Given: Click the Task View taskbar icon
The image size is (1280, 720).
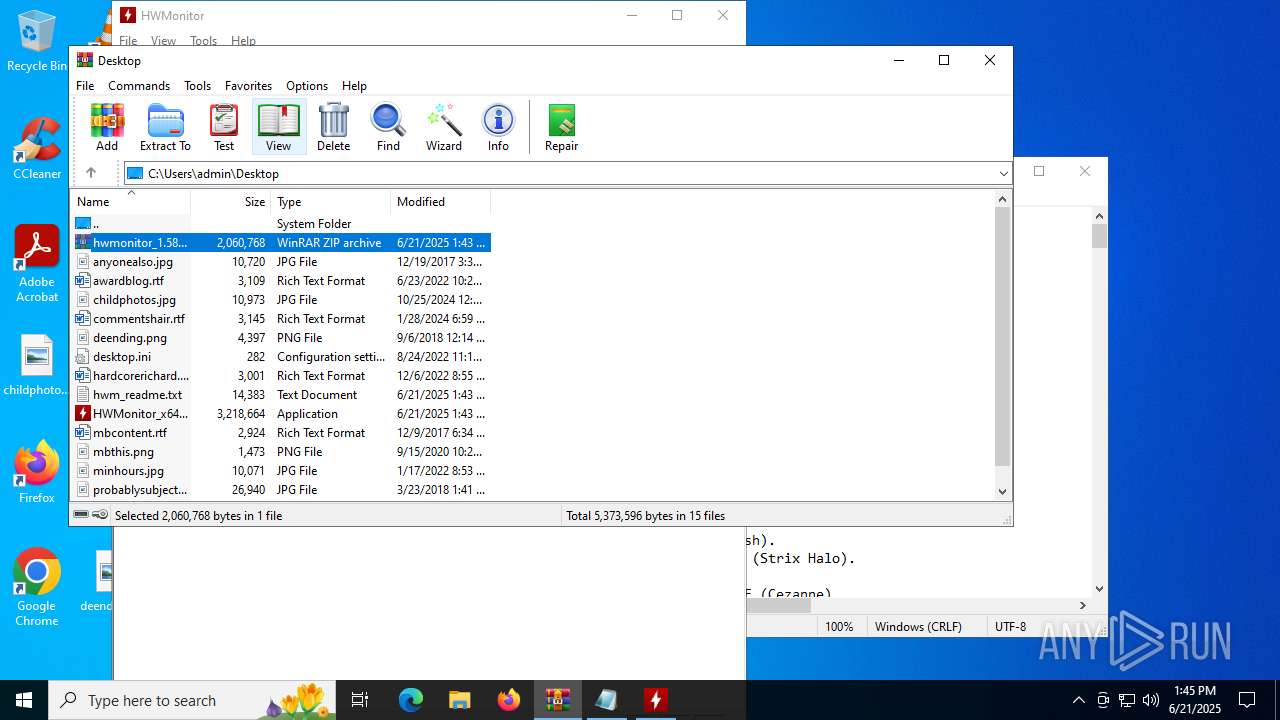Looking at the screenshot, I should (360, 700).
